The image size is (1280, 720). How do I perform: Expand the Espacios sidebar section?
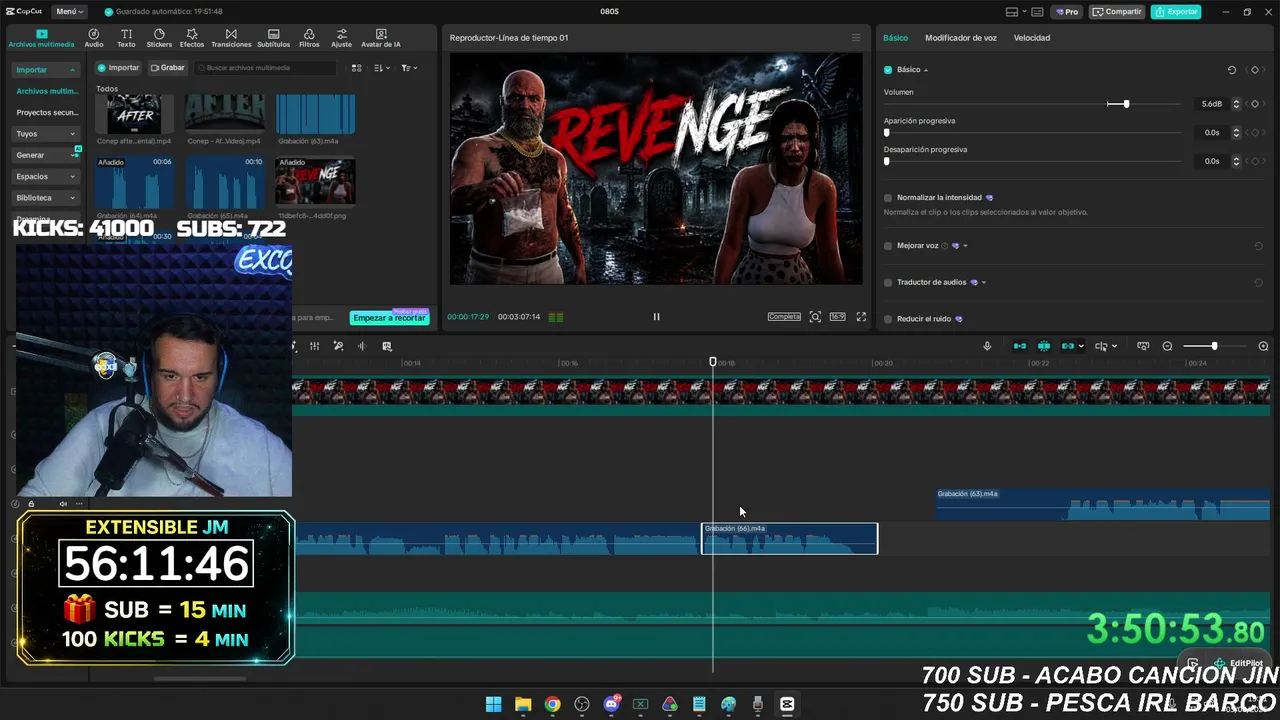pyautogui.click(x=46, y=176)
